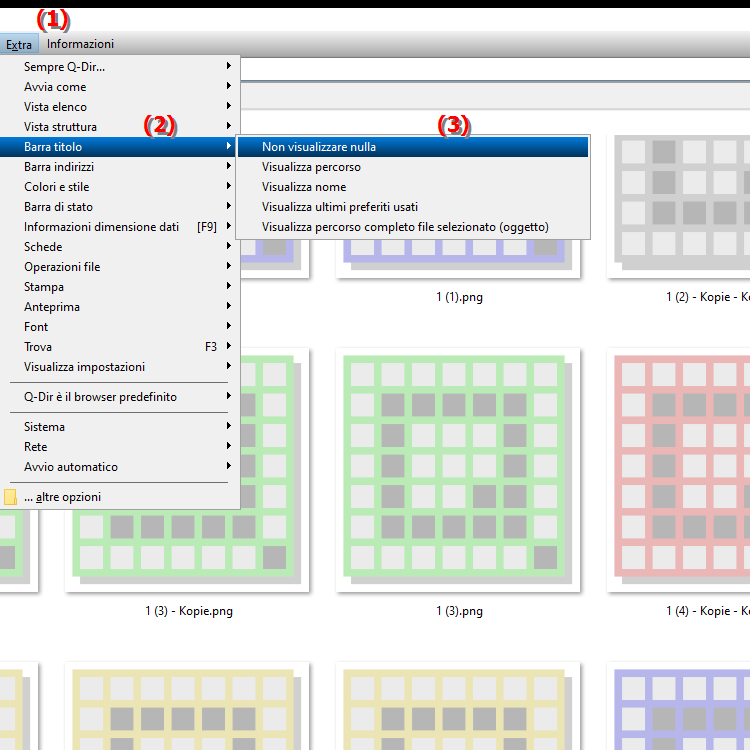This screenshot has height=750, width=750.
Task: Open the Informazioni menu
Action: (80, 44)
